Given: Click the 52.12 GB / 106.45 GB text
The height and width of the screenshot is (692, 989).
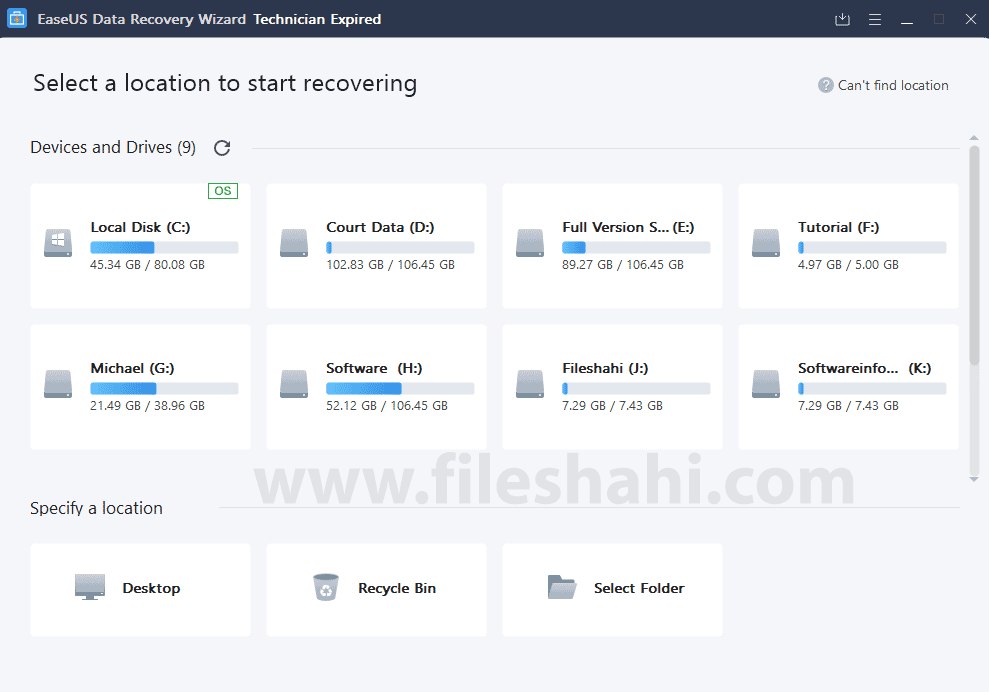Looking at the screenshot, I should tap(387, 406).
